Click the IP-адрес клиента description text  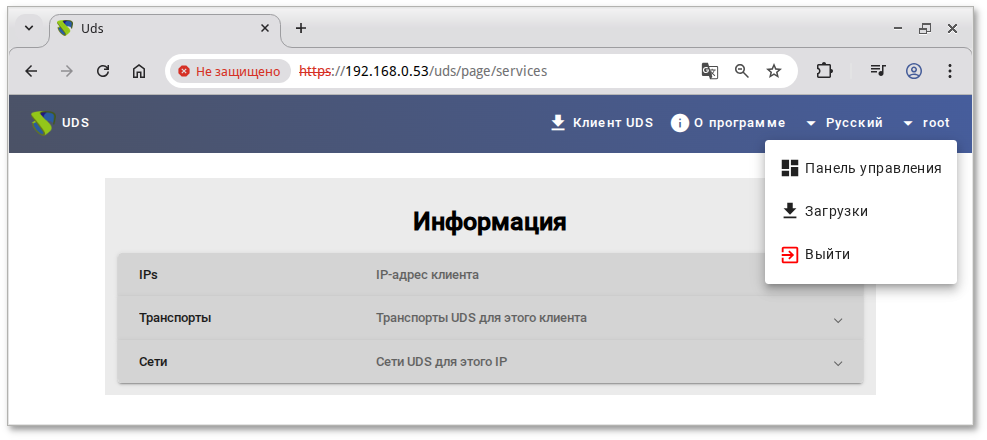pyautogui.click(x=427, y=275)
